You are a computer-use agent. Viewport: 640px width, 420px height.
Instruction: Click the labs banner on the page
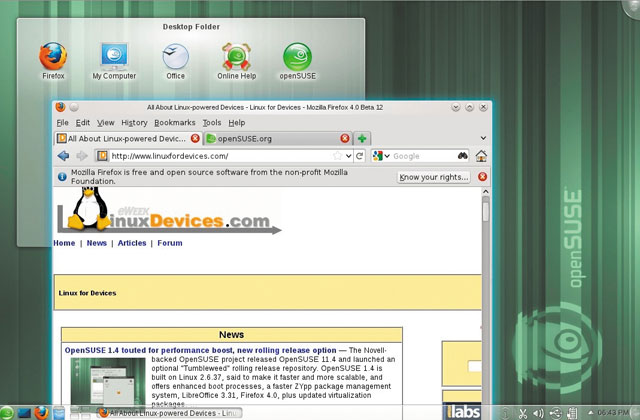(462, 411)
